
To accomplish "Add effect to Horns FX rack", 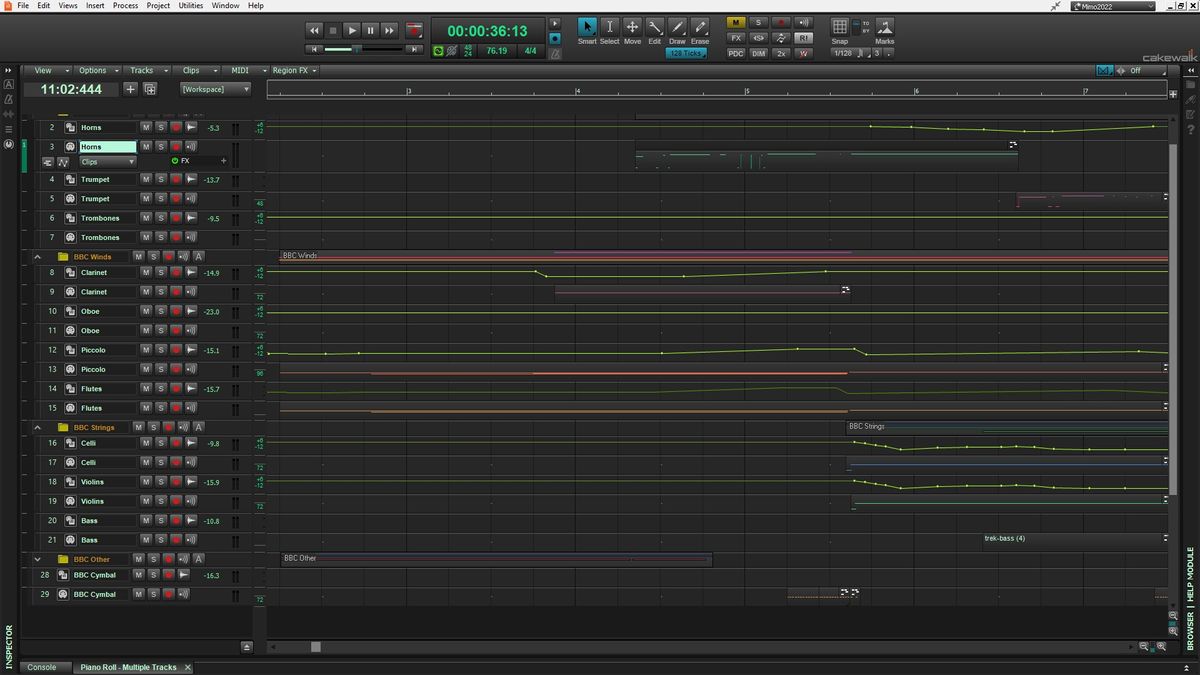I will tap(223, 161).
